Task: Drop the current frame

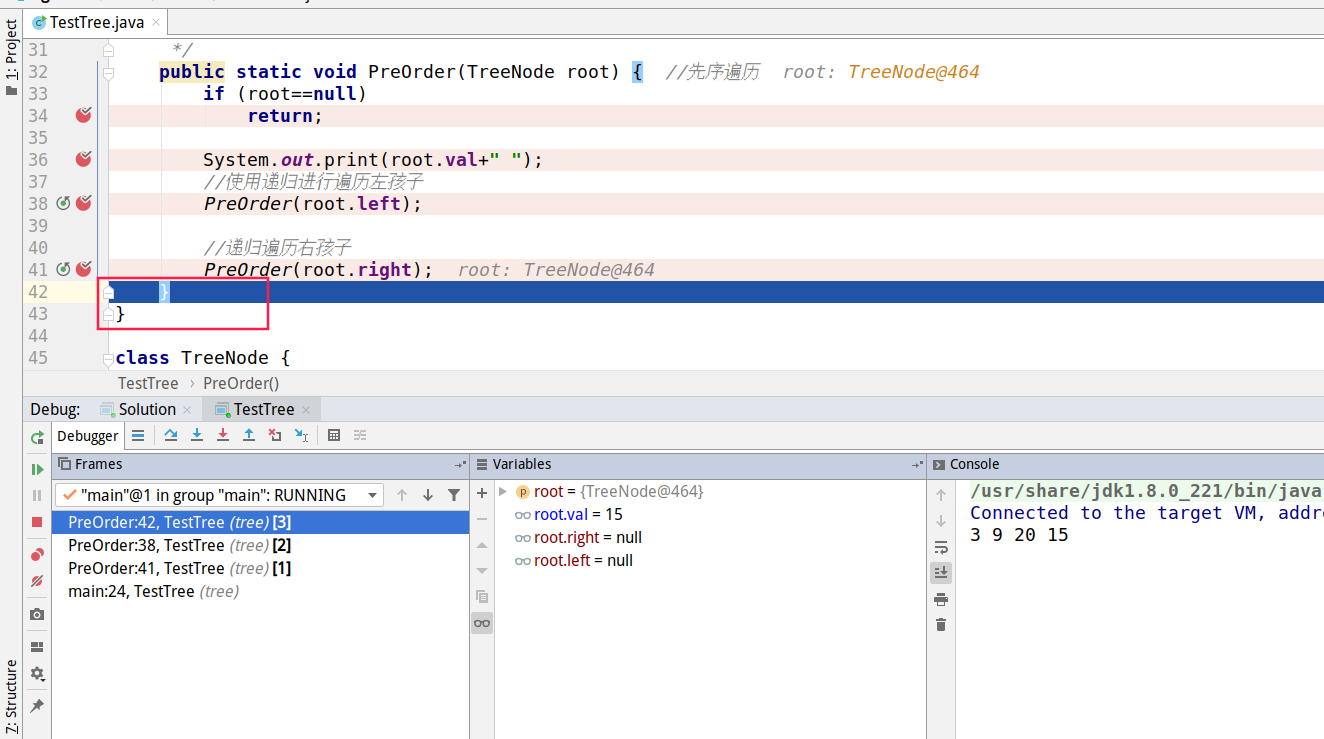Action: pyautogui.click(x=275, y=435)
